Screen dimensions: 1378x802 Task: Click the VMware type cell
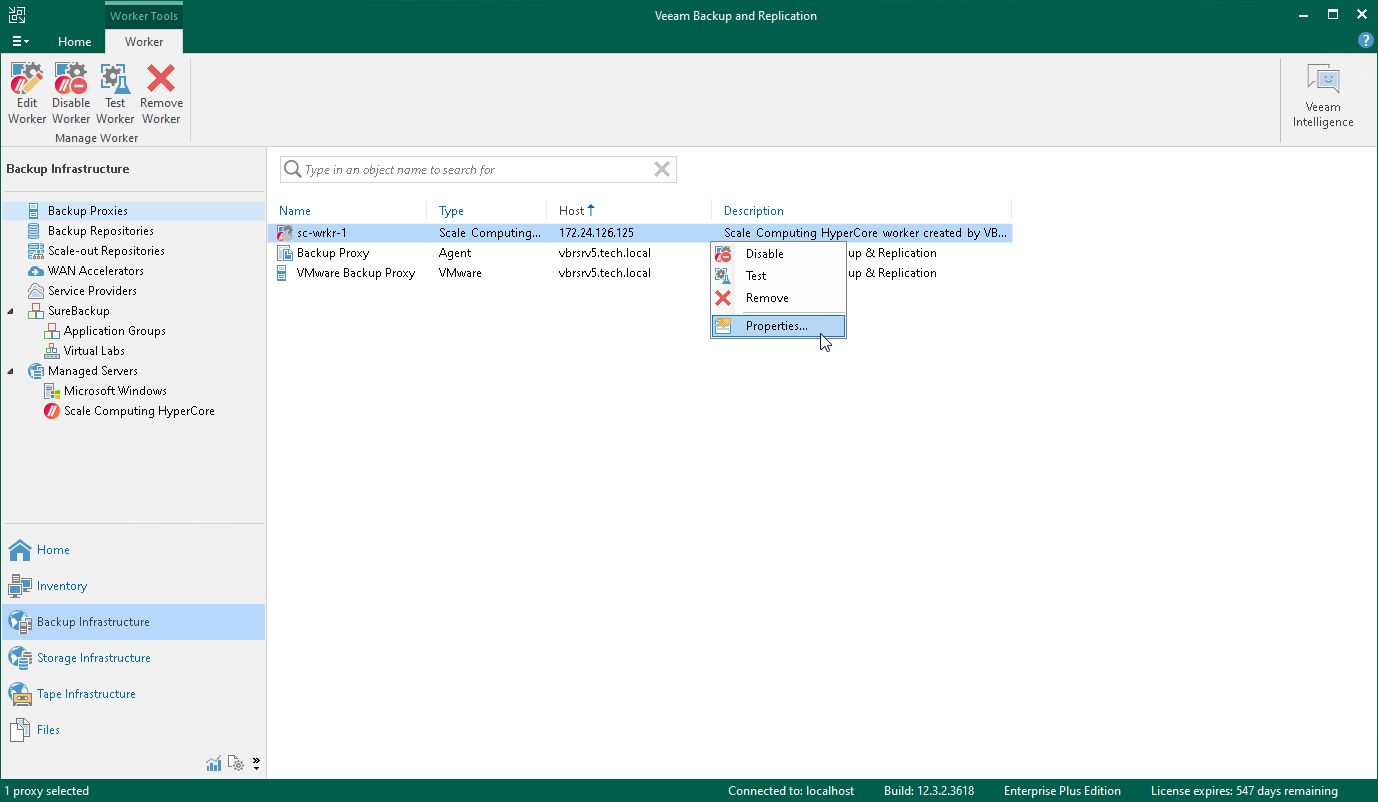pyautogui.click(x=460, y=273)
